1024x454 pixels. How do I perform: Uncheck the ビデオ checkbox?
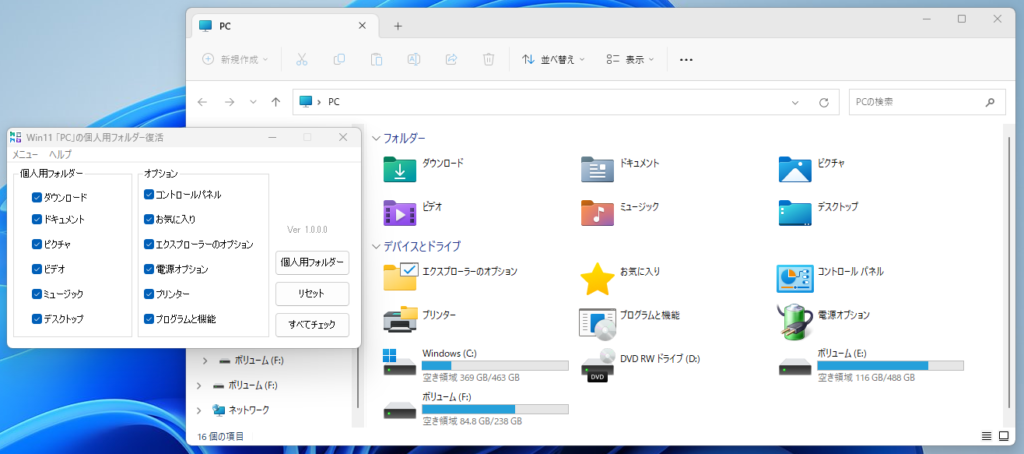pos(37,268)
